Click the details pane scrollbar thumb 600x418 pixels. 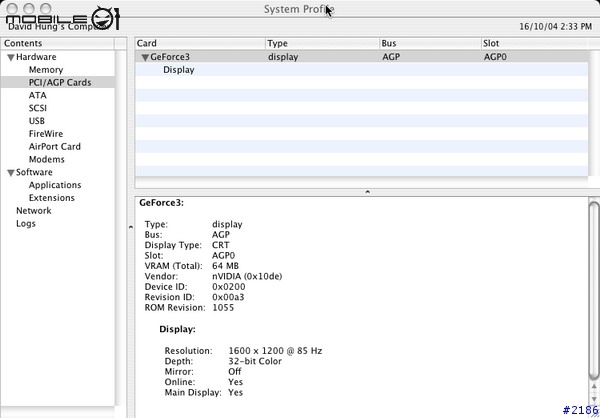(594, 291)
